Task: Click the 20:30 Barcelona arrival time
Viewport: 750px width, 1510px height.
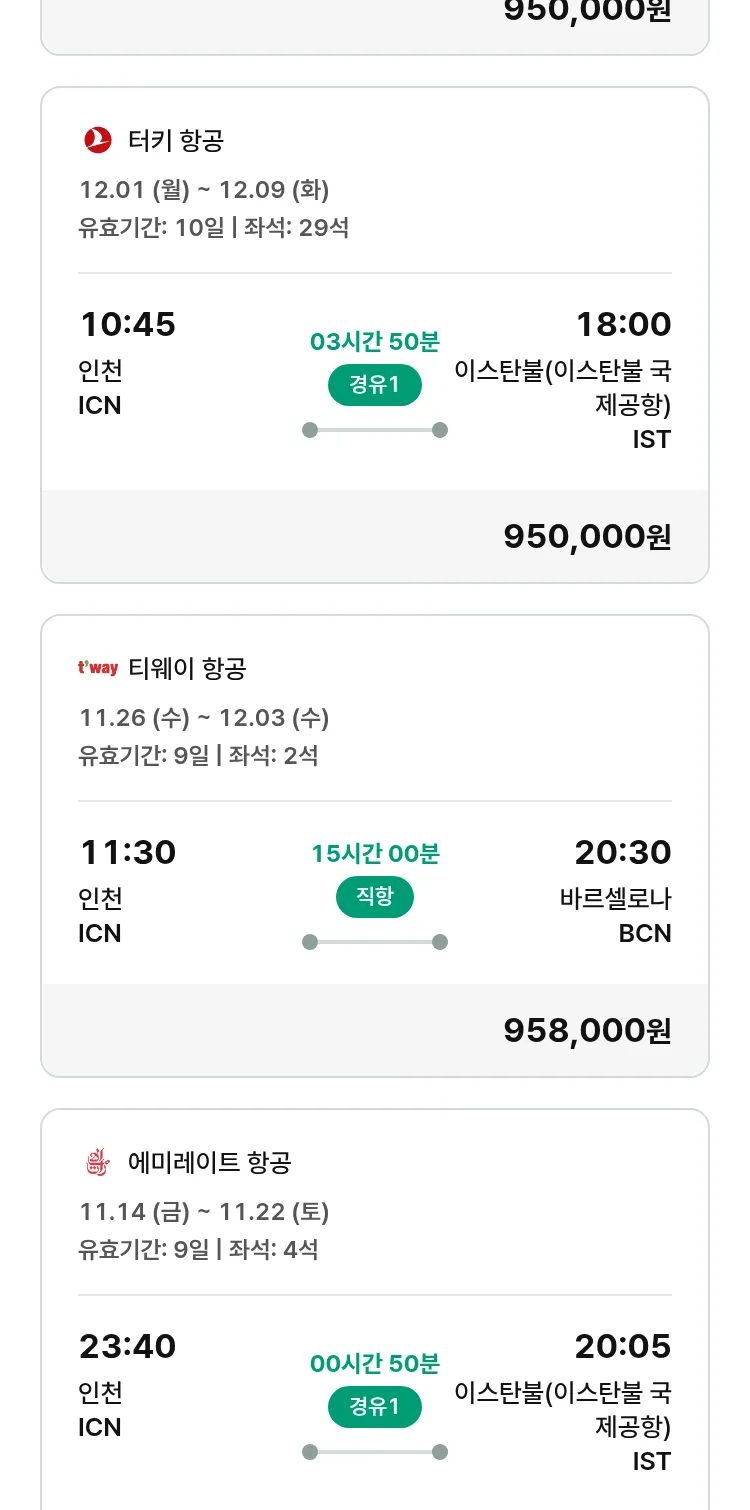Action: 622,853
